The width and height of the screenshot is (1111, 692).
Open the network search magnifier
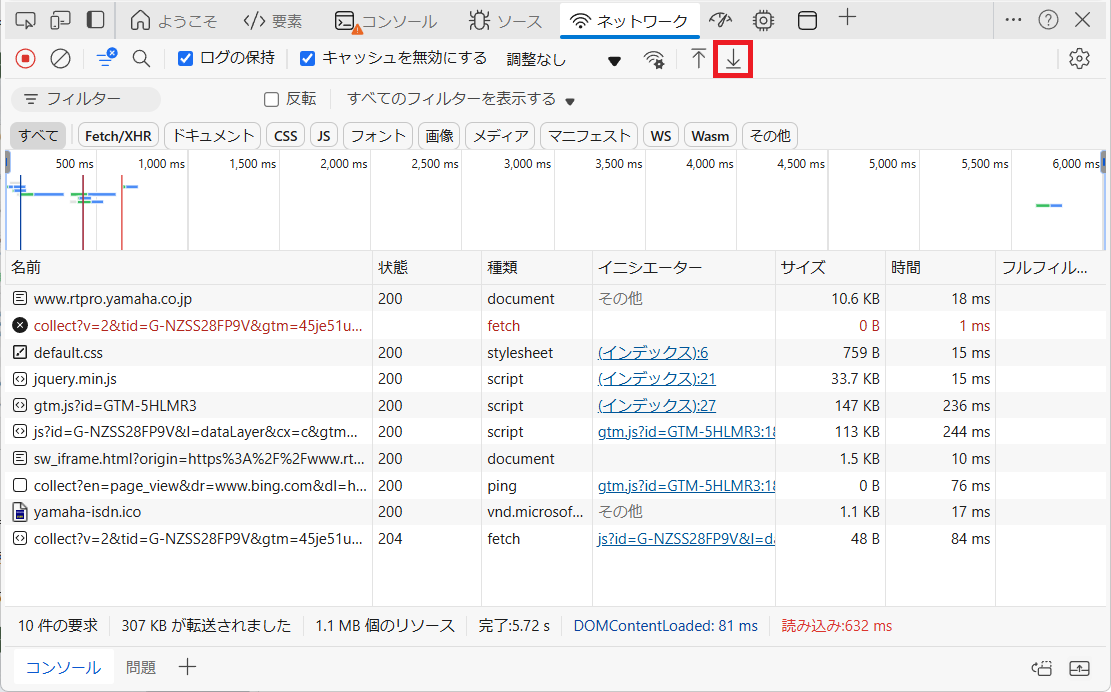click(x=141, y=59)
